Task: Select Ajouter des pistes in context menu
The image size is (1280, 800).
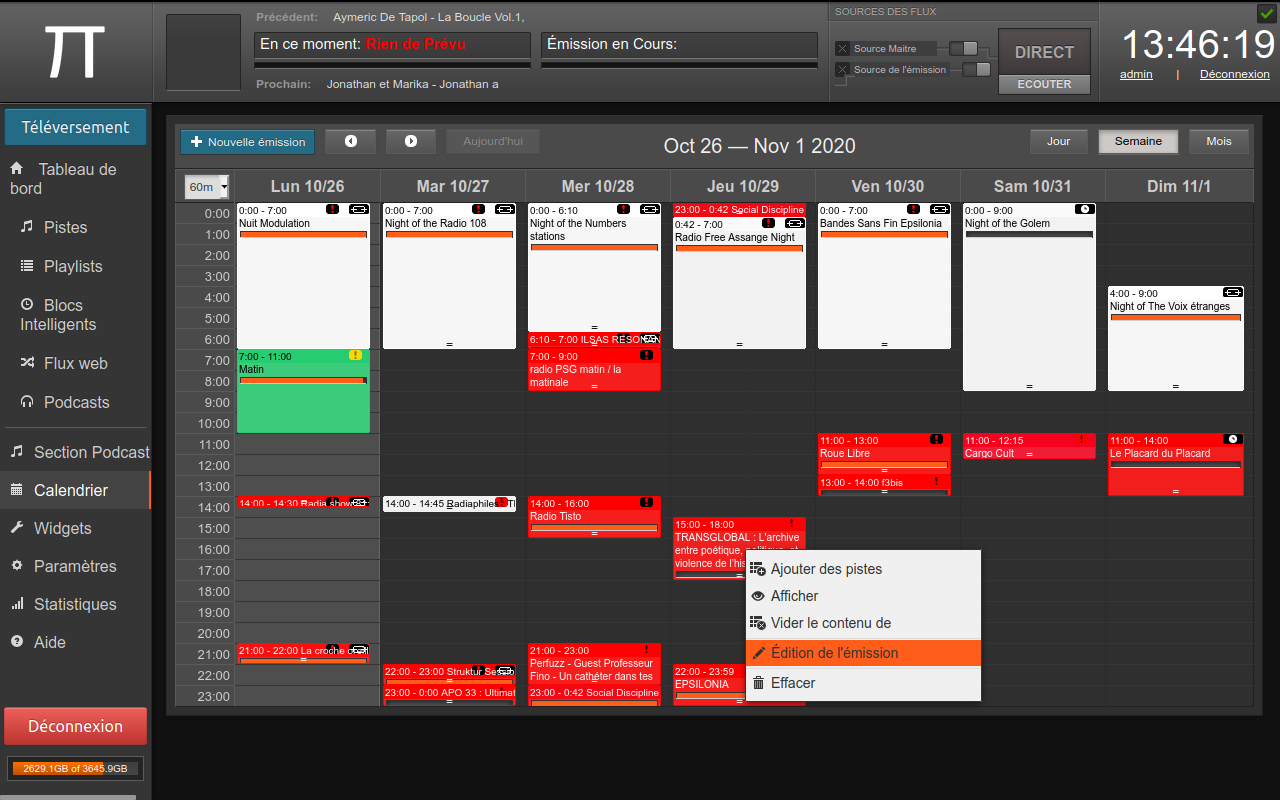Action: (826, 569)
